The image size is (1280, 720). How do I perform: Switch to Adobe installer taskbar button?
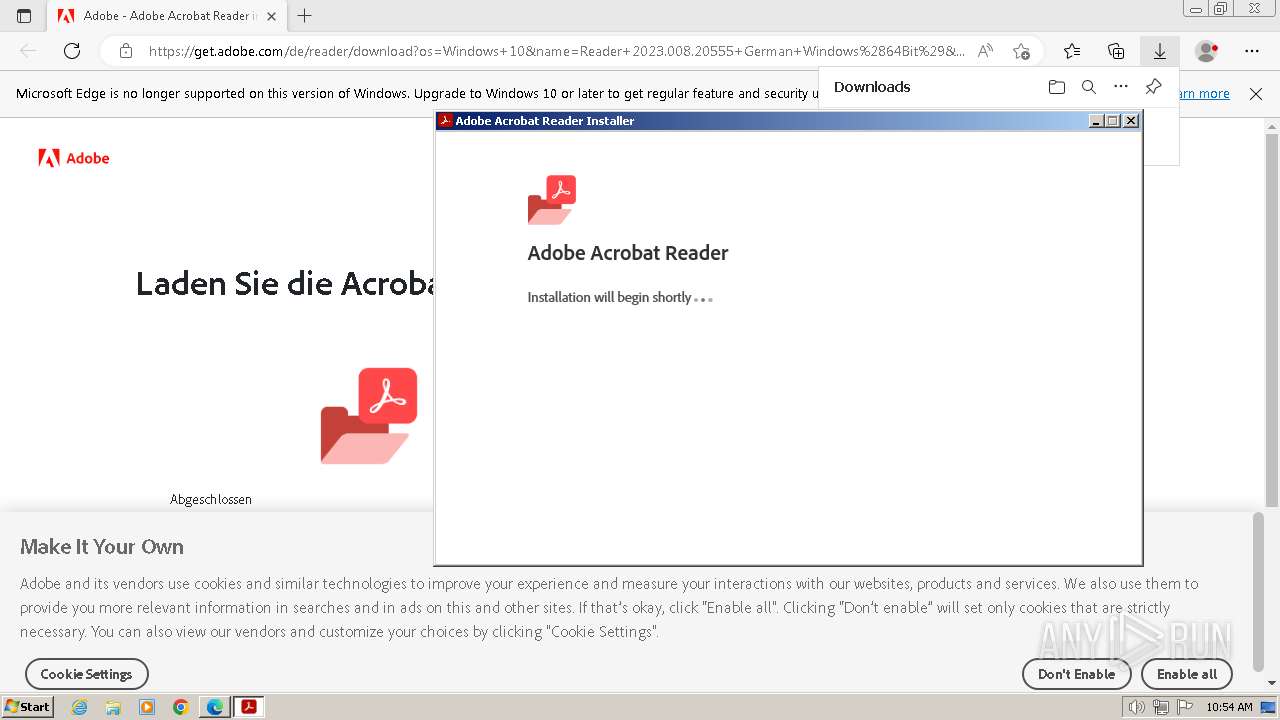249,707
